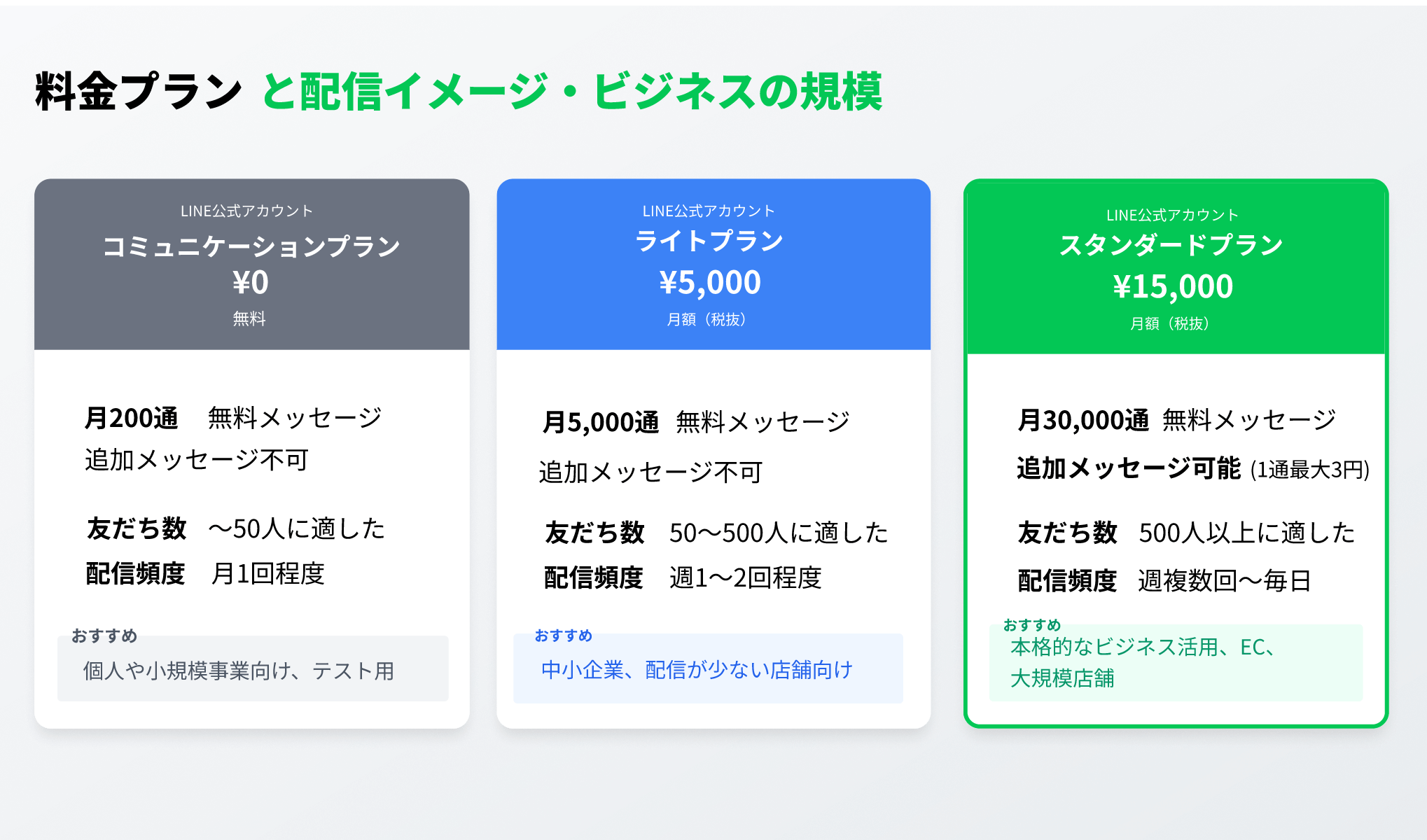Click the green box 本格的なビジネス活用
1427x840 pixels.
click(x=1176, y=662)
